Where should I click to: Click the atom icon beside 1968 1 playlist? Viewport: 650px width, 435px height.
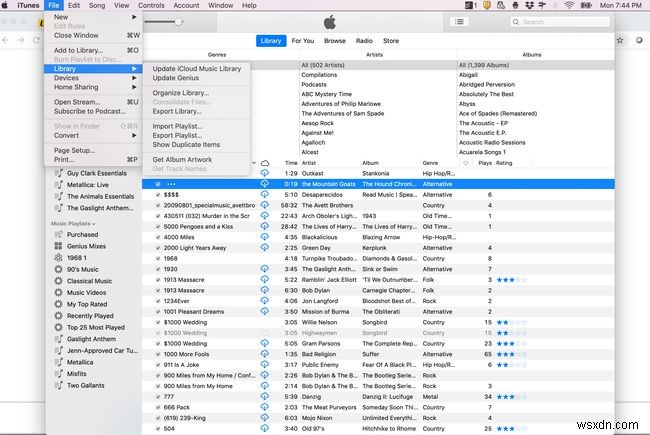coord(58,258)
